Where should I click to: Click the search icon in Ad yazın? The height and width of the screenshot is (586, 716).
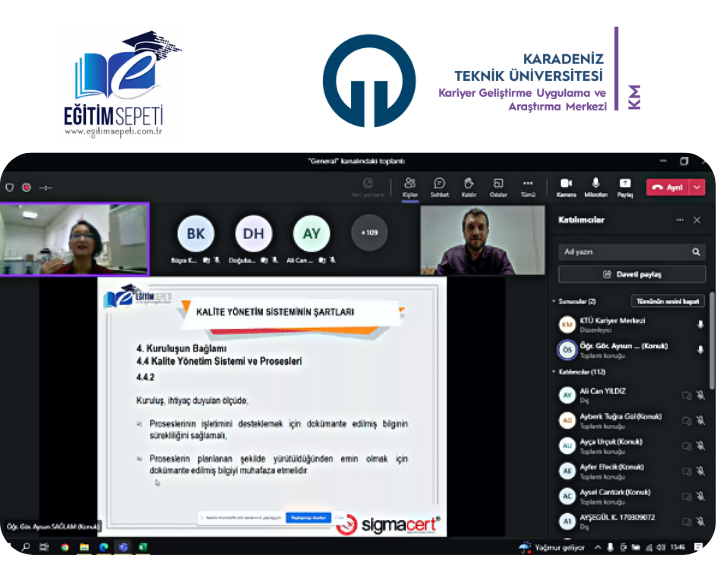(x=697, y=252)
